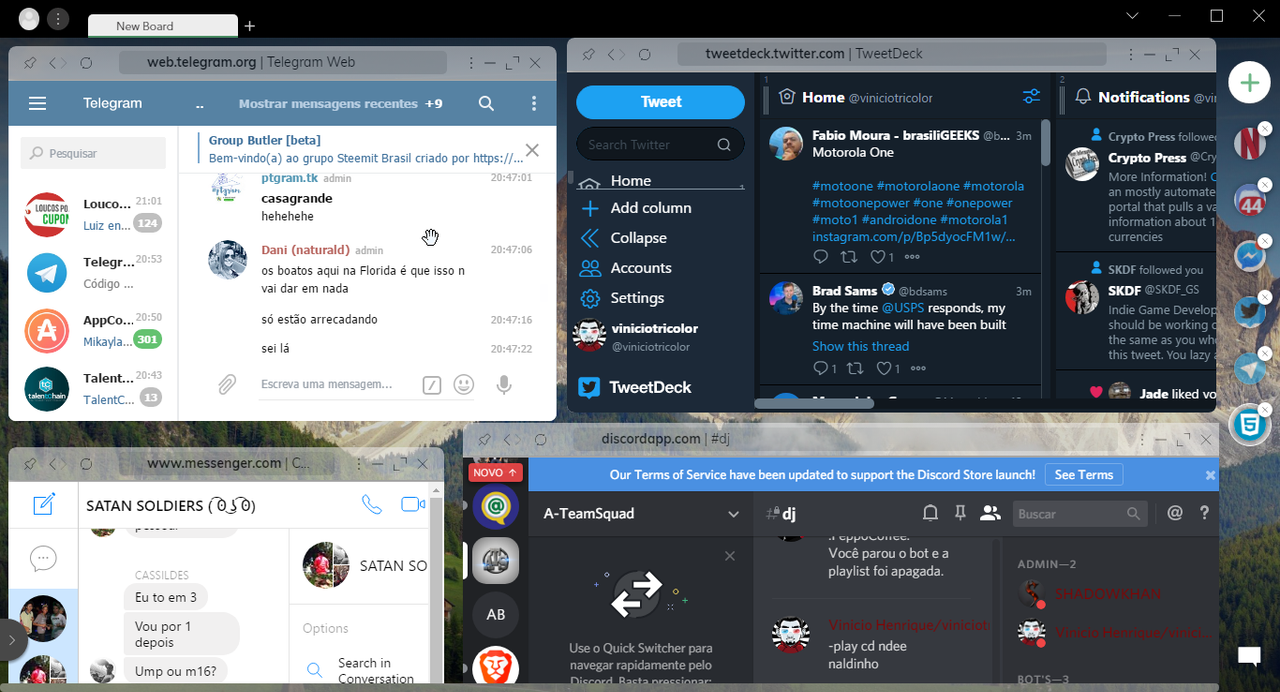Select AB server in Discord sidebar
Screen dimensions: 1280x692
496,614
